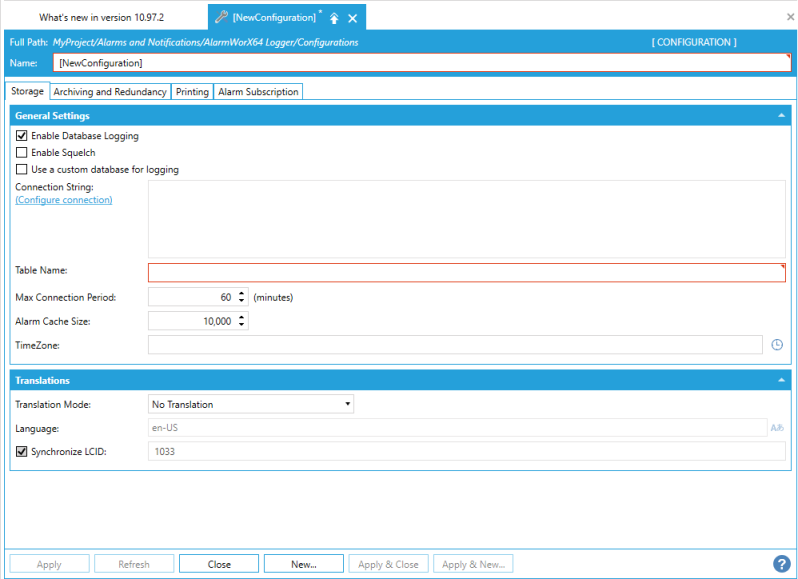Click the Language picker icon
The image size is (798, 579).
tap(777, 428)
